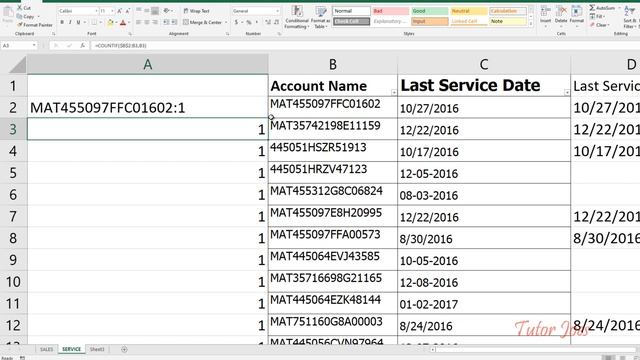Apply Accounting dollar number format

point(236,22)
